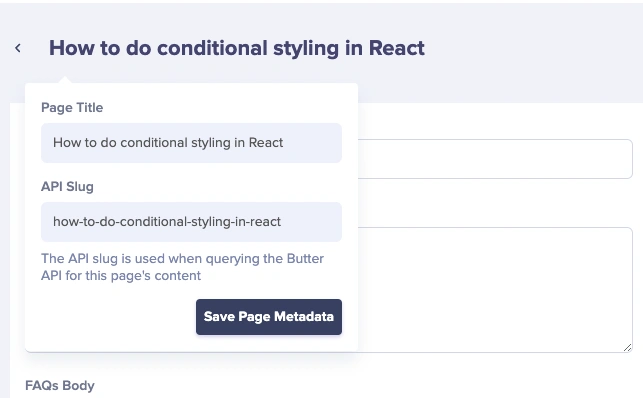Screen dimensions: 643x398
Task: Click the word 'Butter' in the helper text
Action: [x=305, y=259]
